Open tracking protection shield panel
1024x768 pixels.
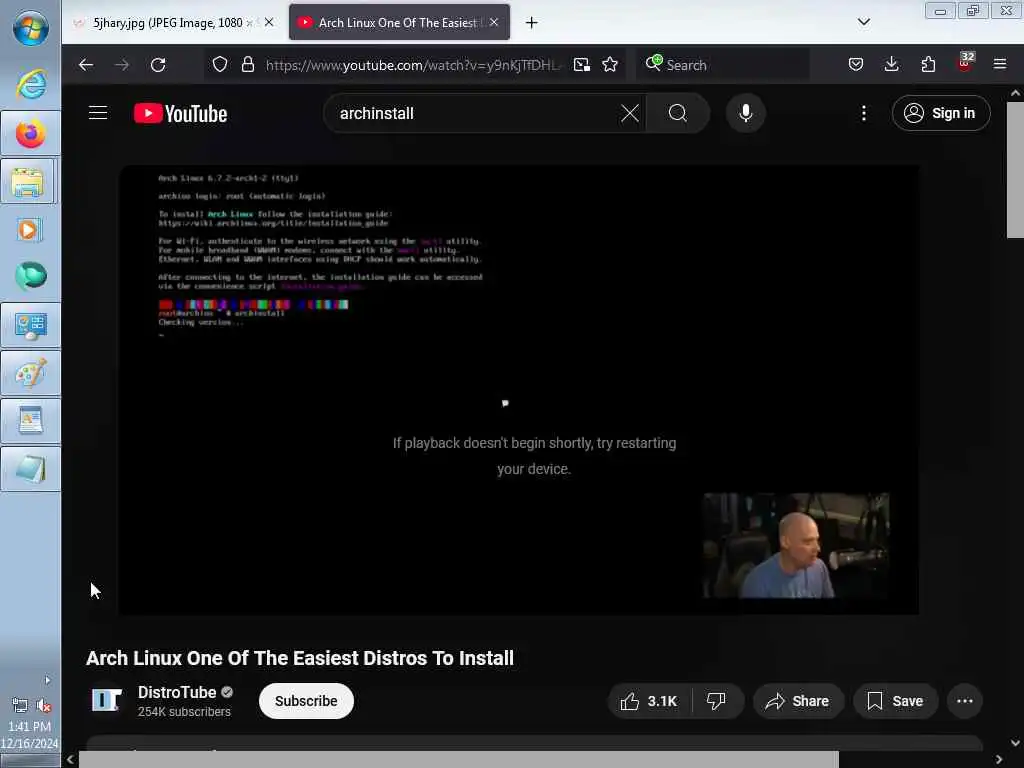[220, 65]
